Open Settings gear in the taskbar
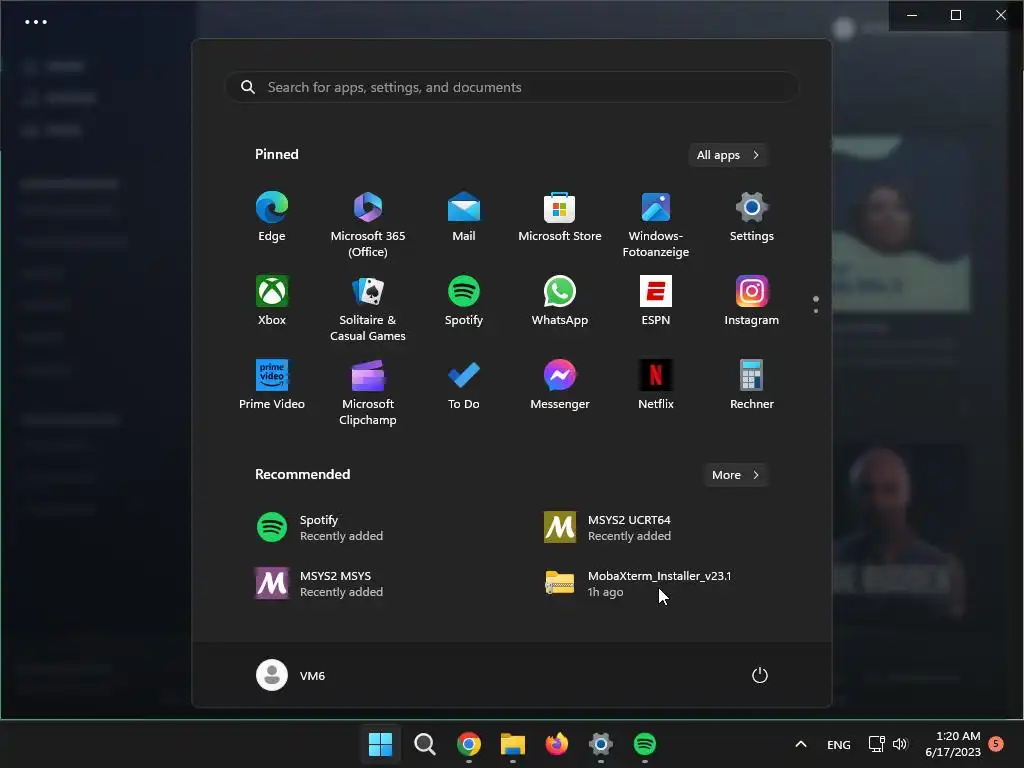The height and width of the screenshot is (768, 1024). (600, 744)
